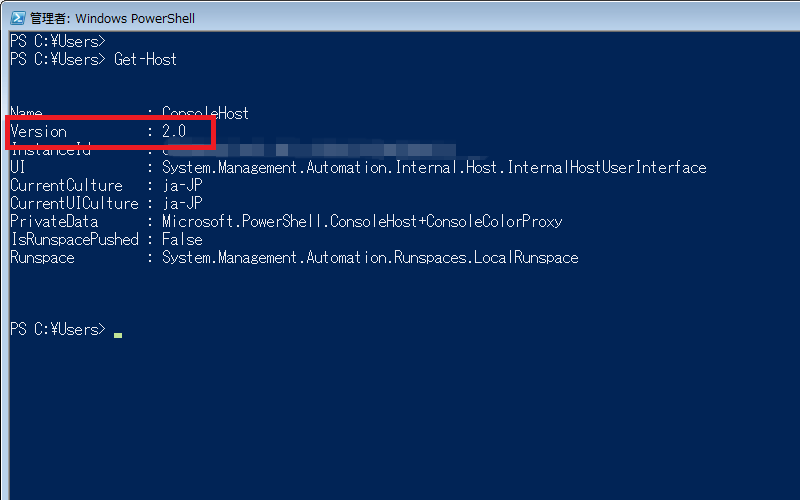The image size is (800, 500).
Task: Click the False value of IsRunspacePushed
Action: [x=182, y=240]
